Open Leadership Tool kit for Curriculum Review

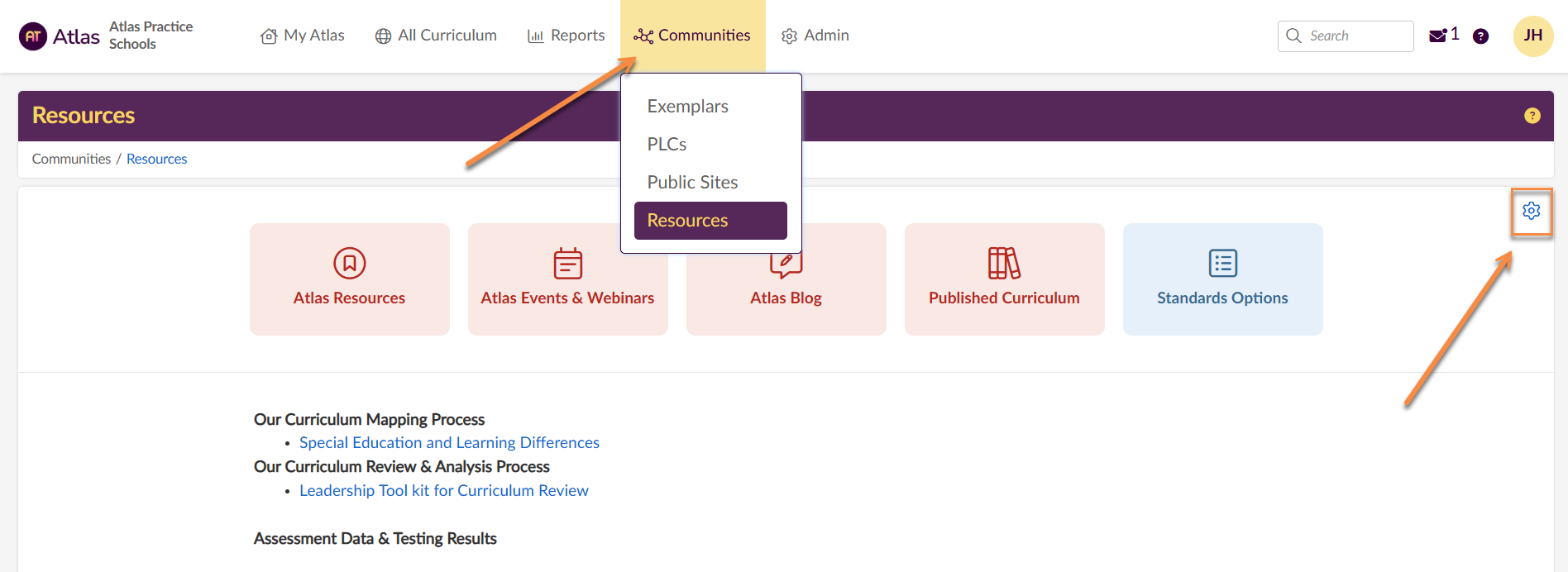(x=443, y=491)
